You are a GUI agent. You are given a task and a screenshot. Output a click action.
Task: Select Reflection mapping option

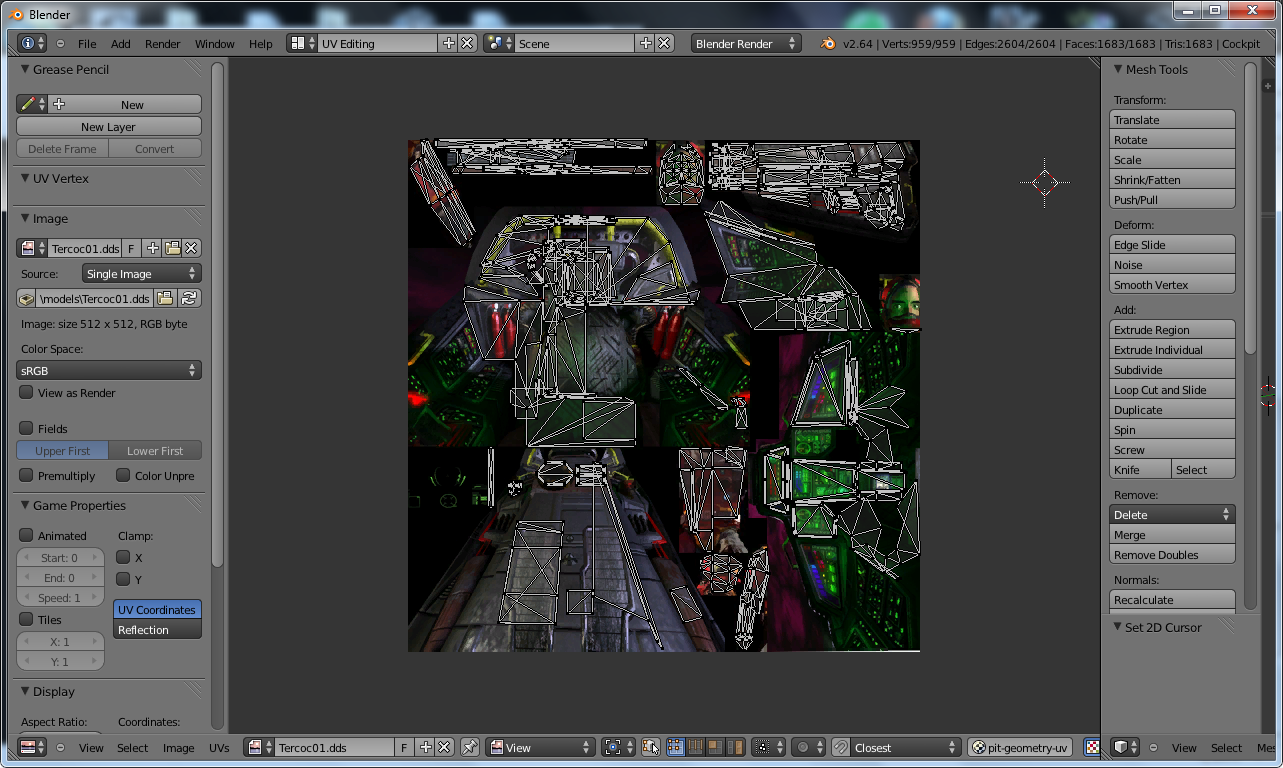157,630
